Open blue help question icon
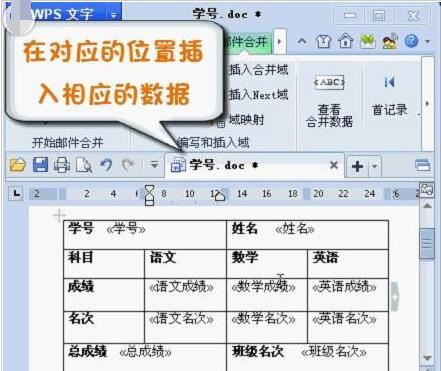 (411, 41)
